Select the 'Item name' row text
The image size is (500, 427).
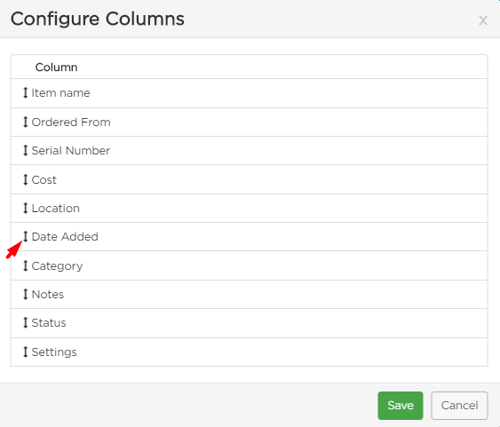(x=61, y=93)
